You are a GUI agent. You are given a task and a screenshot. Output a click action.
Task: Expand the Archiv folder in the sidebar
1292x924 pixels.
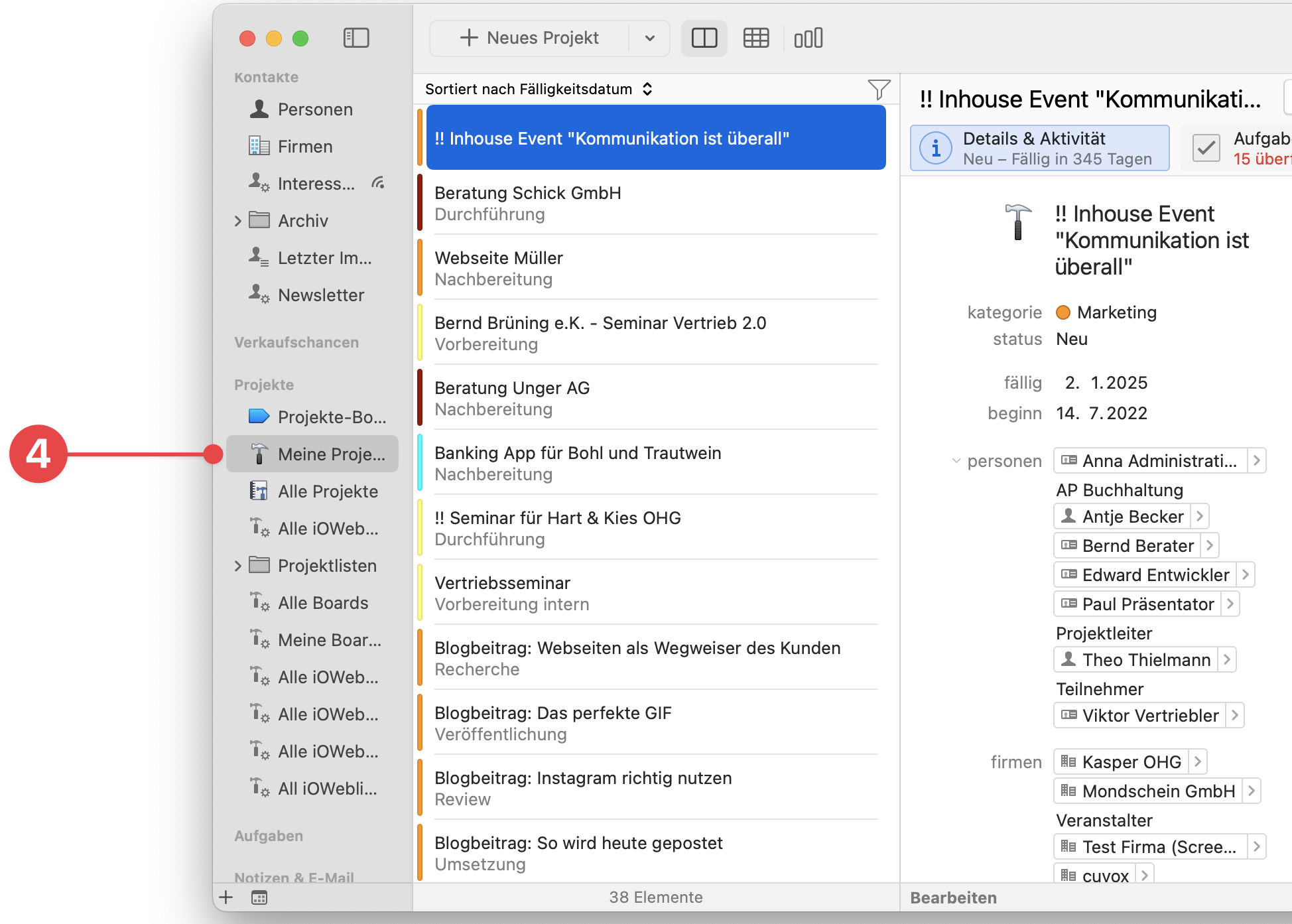point(238,220)
